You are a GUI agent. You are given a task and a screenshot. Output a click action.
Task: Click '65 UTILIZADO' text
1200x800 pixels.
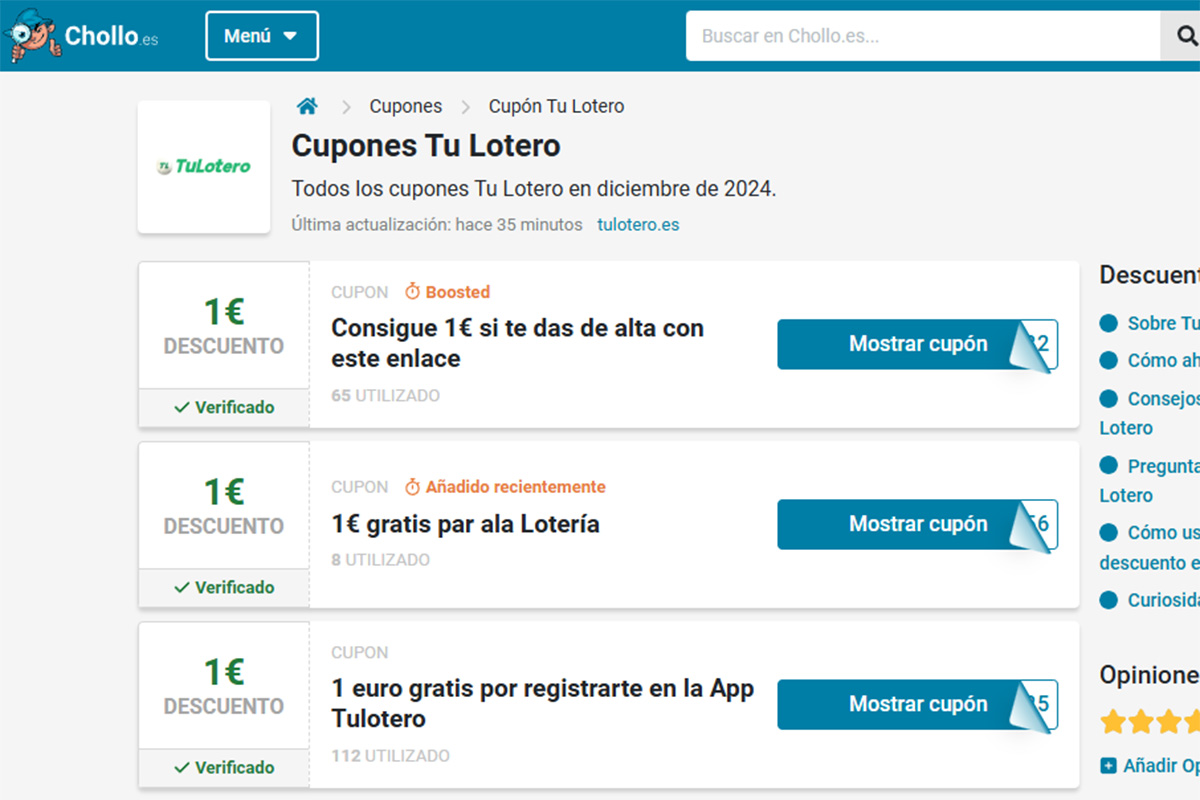(385, 396)
